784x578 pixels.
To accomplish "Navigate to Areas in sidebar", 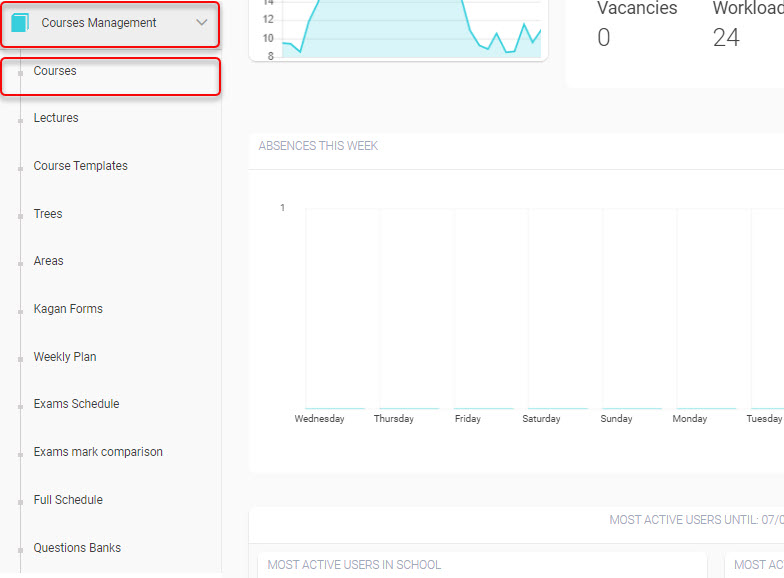I will [48, 261].
